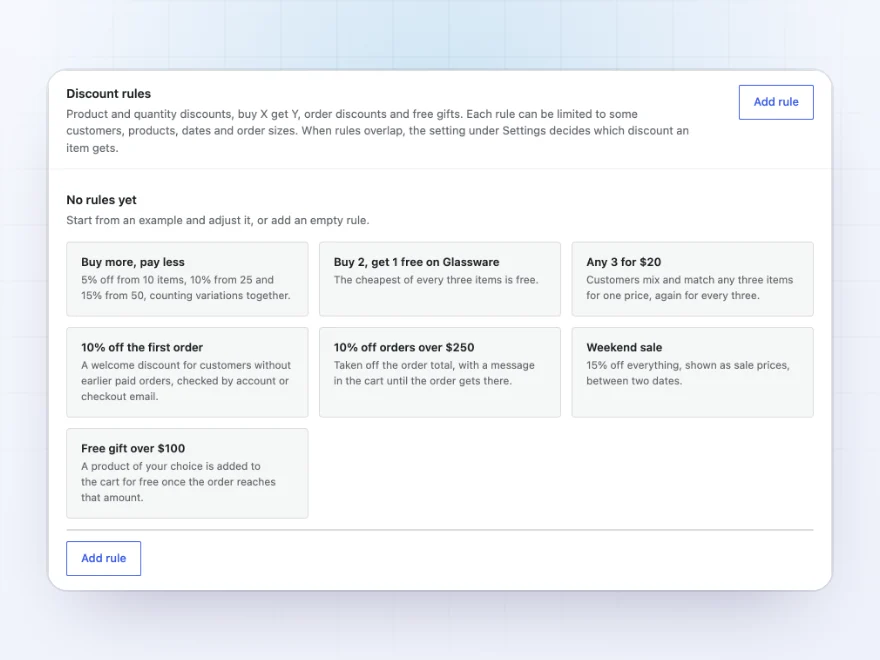
Task: Click the No rules yet heading
Action: [101, 200]
